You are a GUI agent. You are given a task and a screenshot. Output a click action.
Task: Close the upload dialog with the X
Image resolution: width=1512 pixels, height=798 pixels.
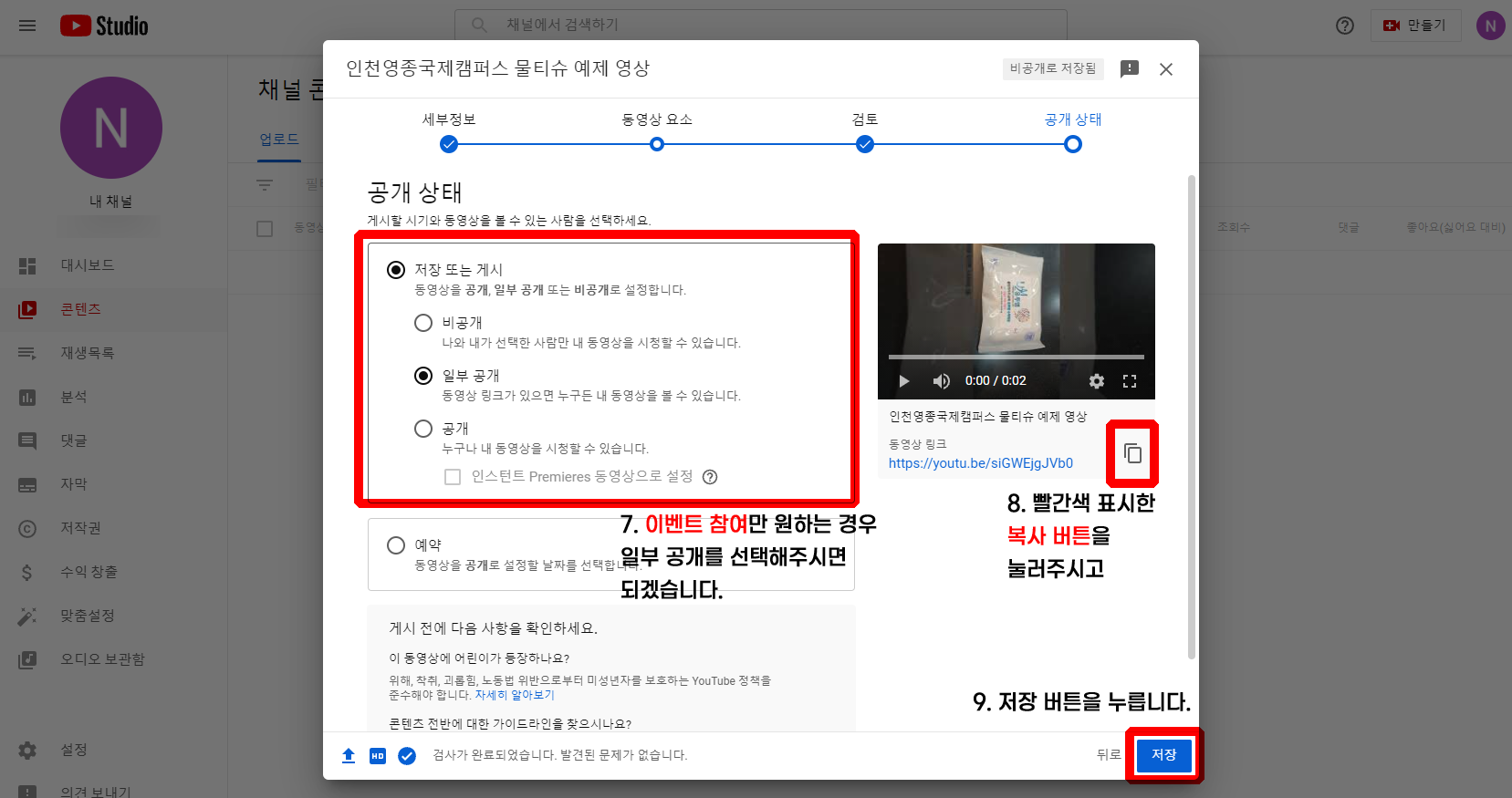click(1166, 69)
